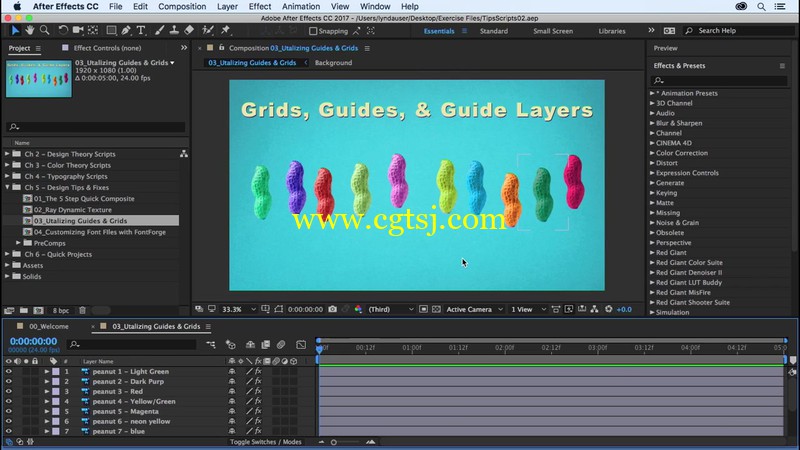Select the Roto Brush tool

click(x=208, y=31)
